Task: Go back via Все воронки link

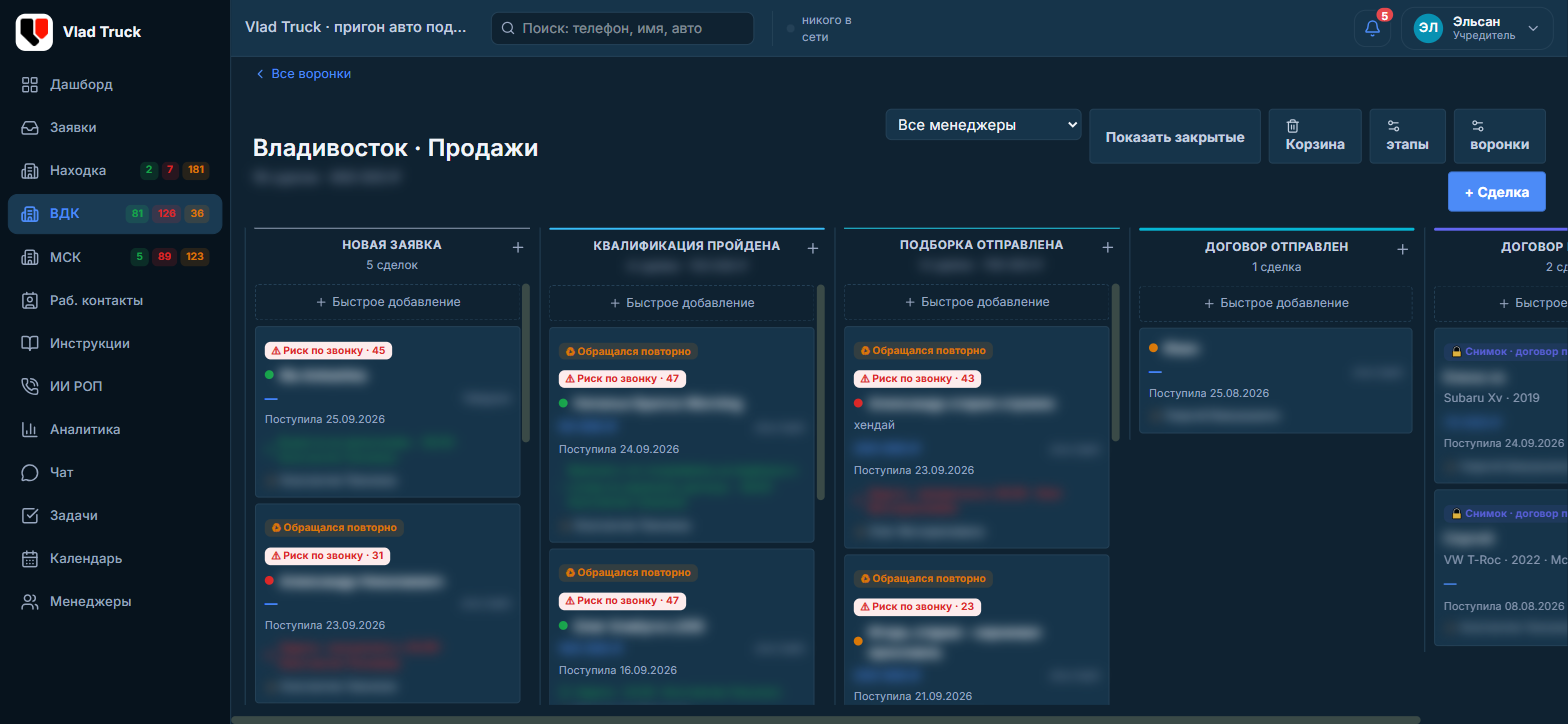Action: click(304, 74)
